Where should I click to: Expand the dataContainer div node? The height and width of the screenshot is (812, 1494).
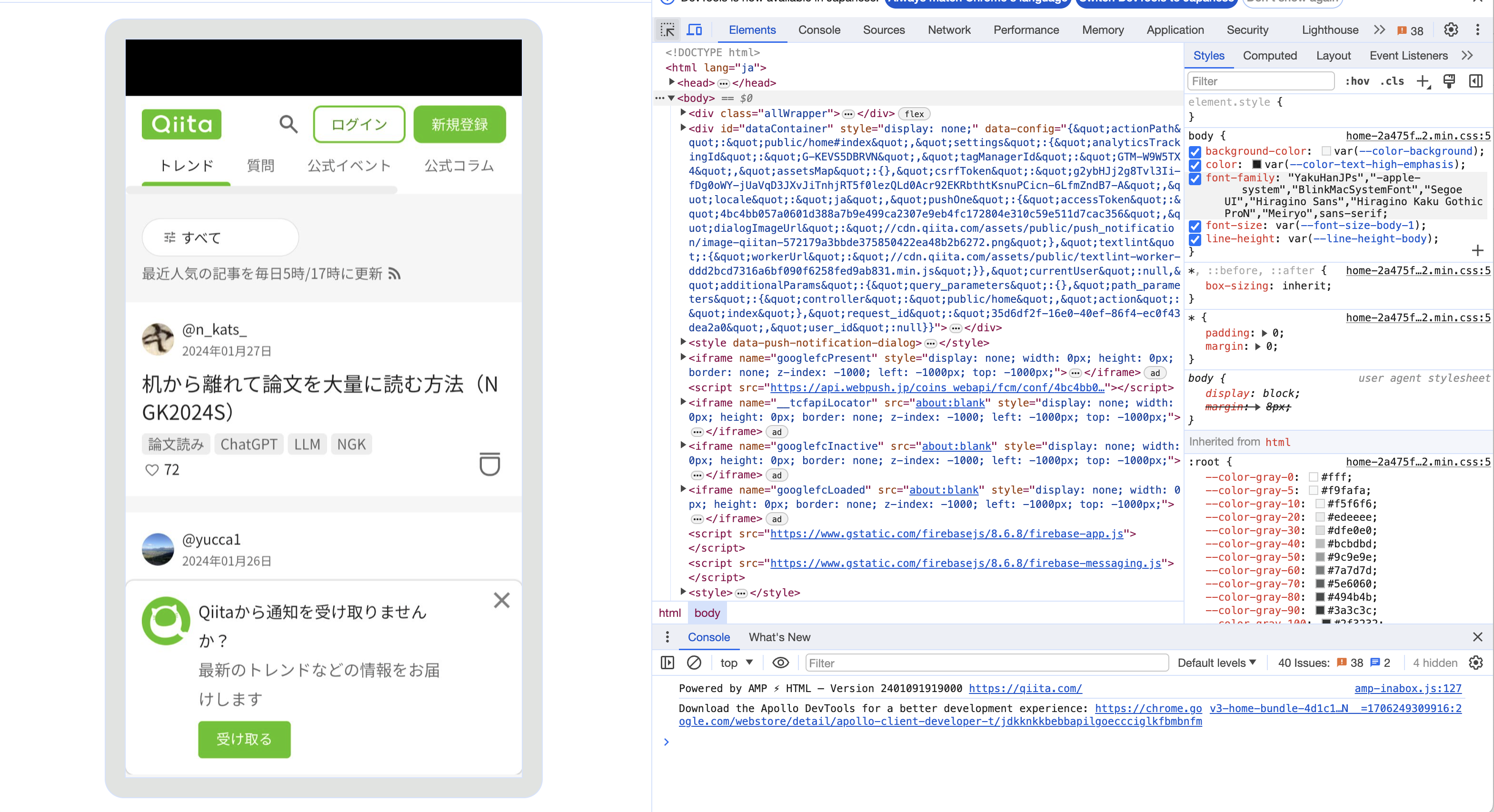683,128
